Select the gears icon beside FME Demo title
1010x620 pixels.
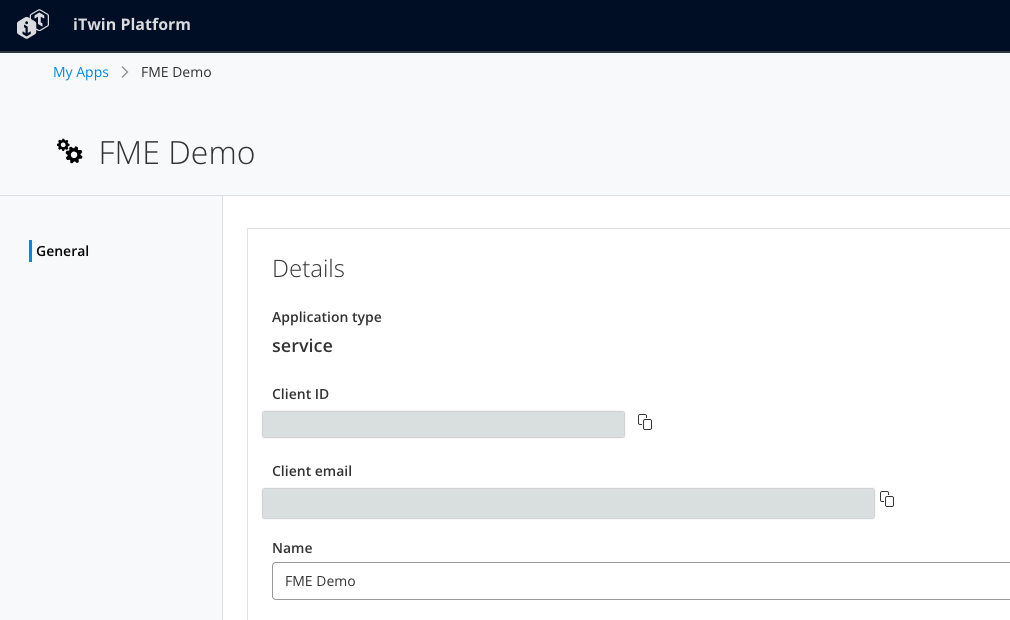[68, 151]
